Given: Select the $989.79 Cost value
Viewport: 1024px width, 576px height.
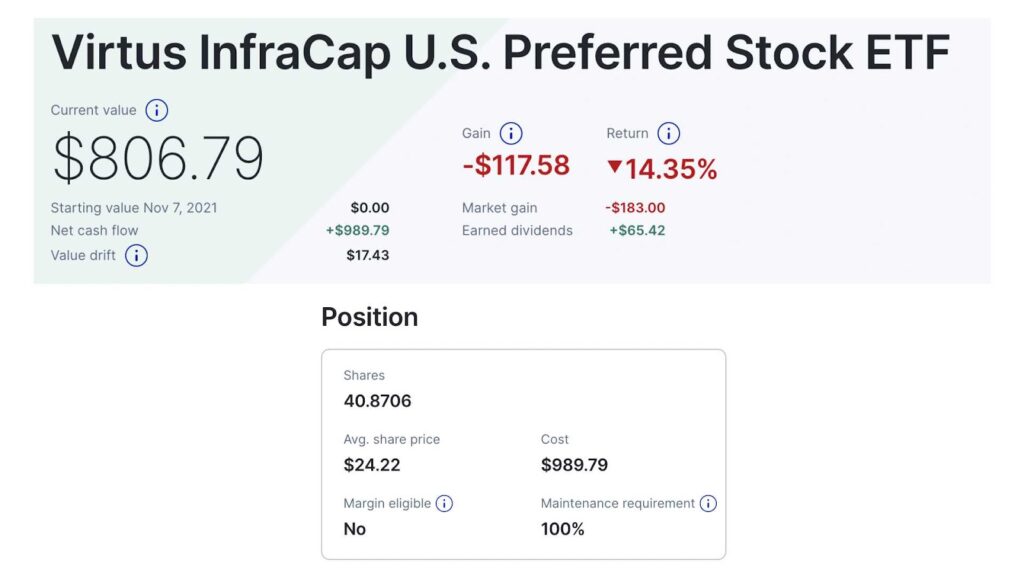Looking at the screenshot, I should [x=574, y=465].
